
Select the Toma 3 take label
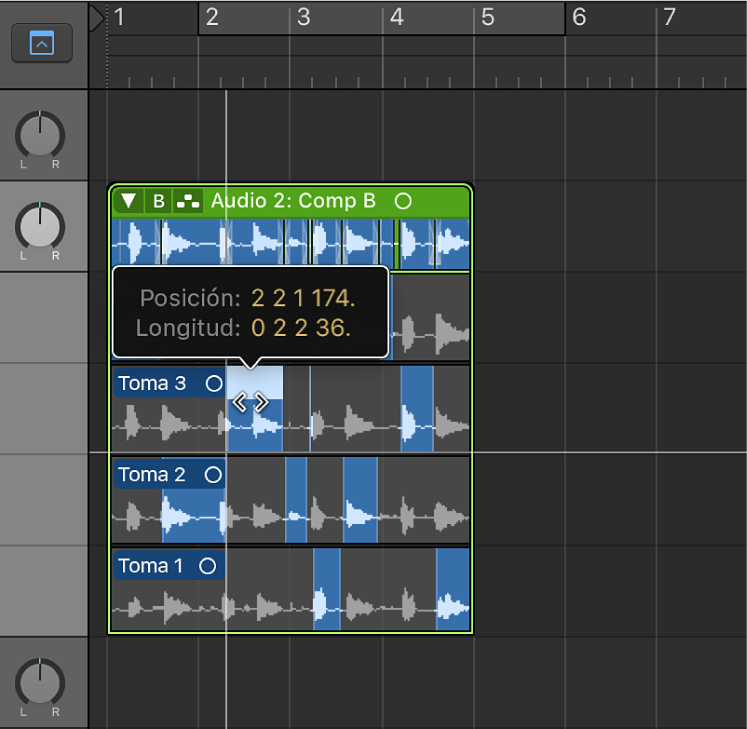coord(152,383)
